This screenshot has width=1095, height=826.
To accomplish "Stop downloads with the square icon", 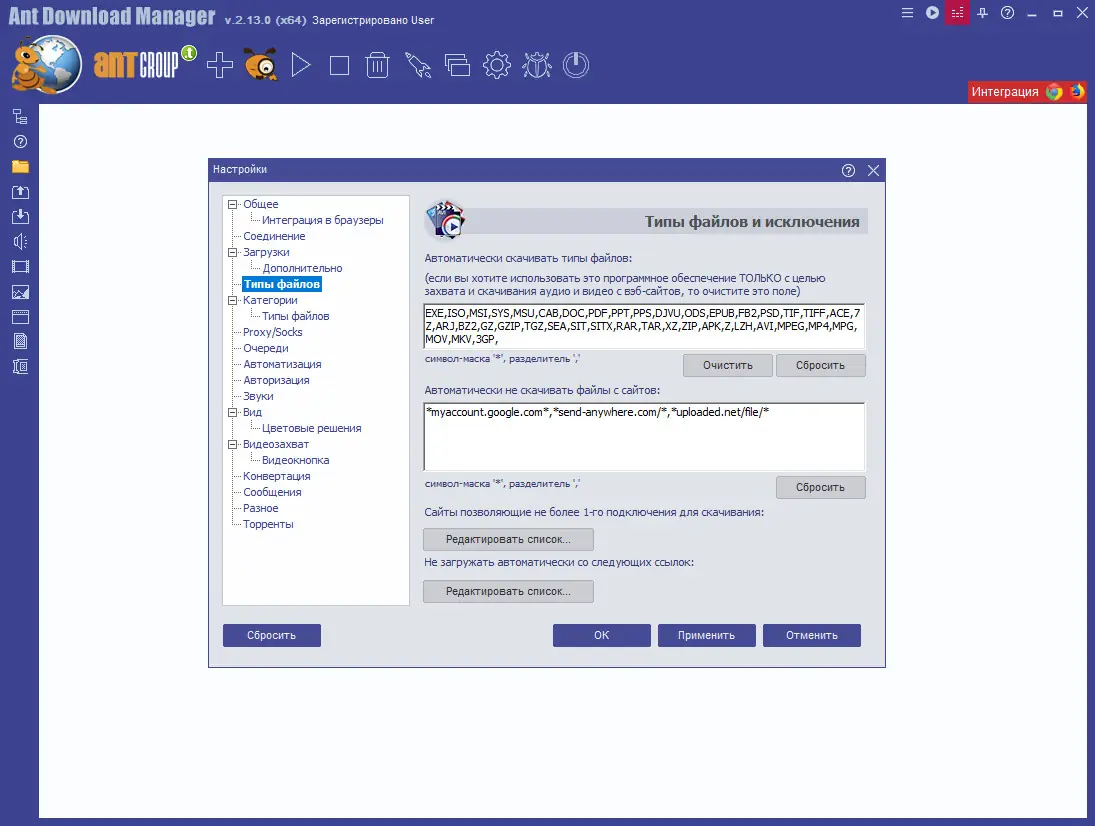I will coord(338,64).
